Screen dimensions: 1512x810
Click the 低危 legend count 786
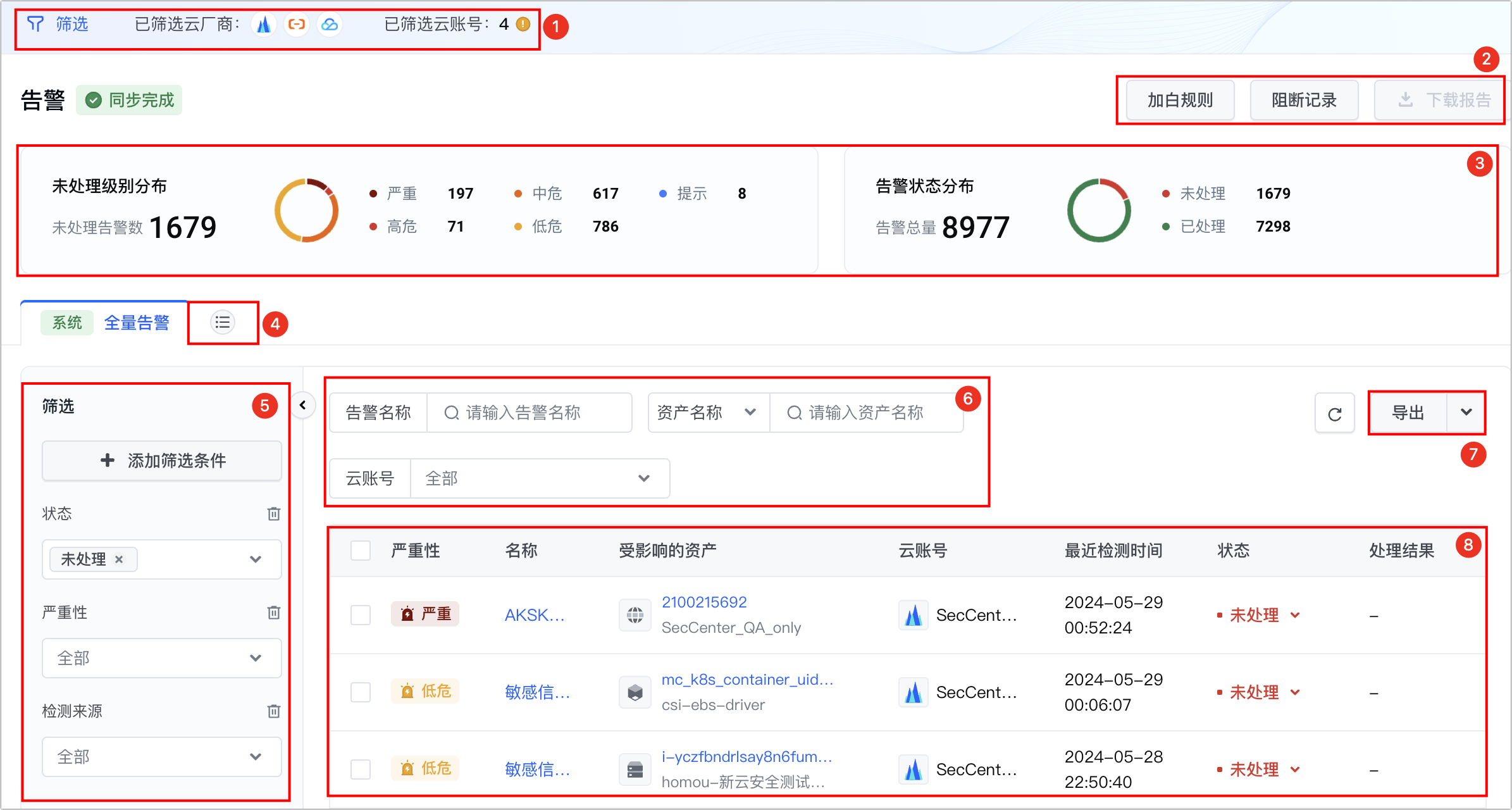(605, 227)
